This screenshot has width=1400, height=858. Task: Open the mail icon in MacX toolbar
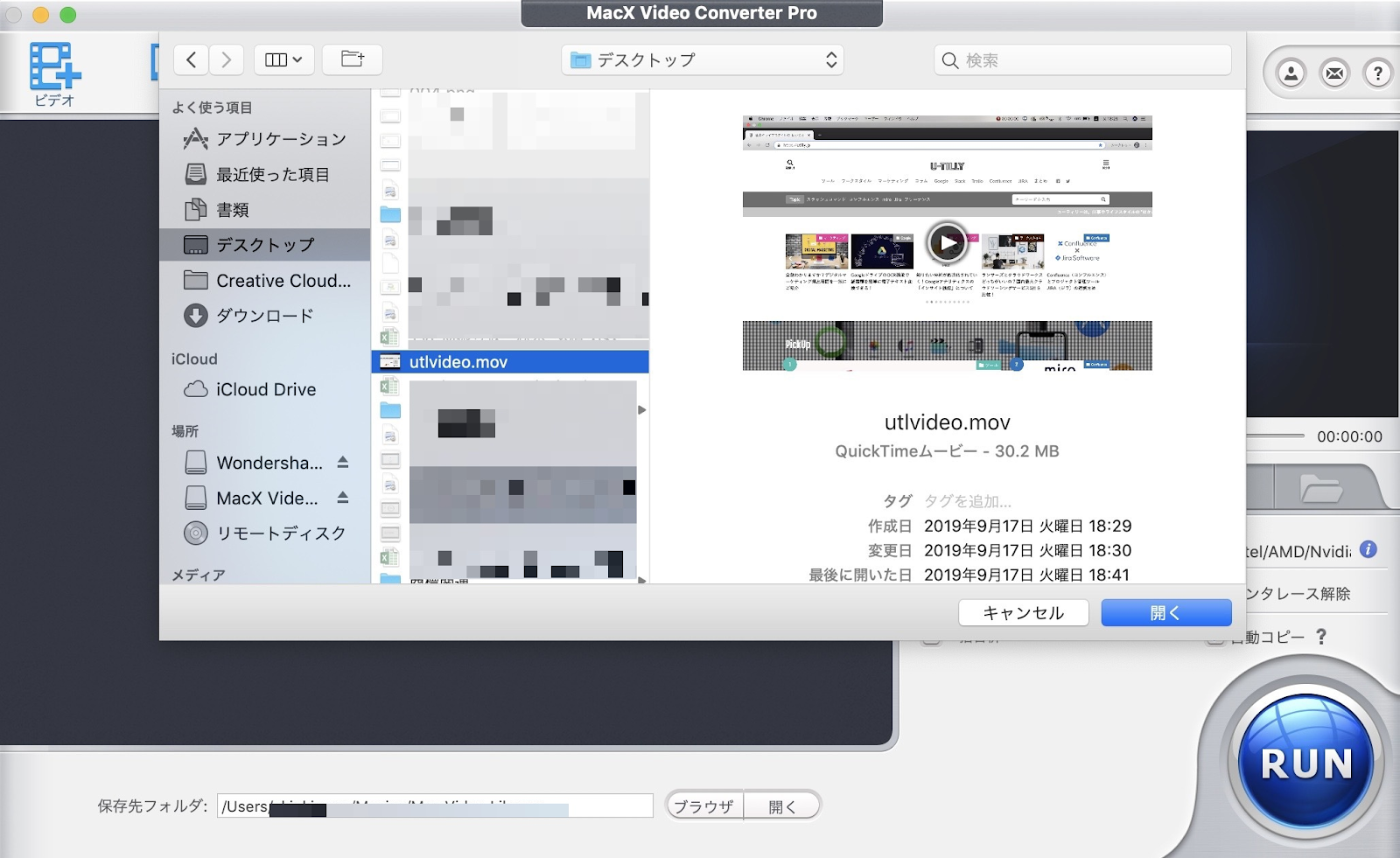coord(1334,73)
